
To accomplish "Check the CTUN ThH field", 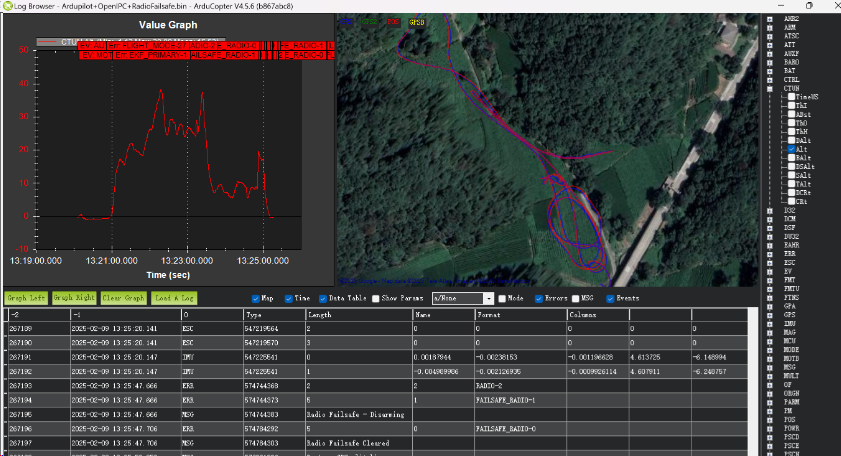I will [792, 131].
